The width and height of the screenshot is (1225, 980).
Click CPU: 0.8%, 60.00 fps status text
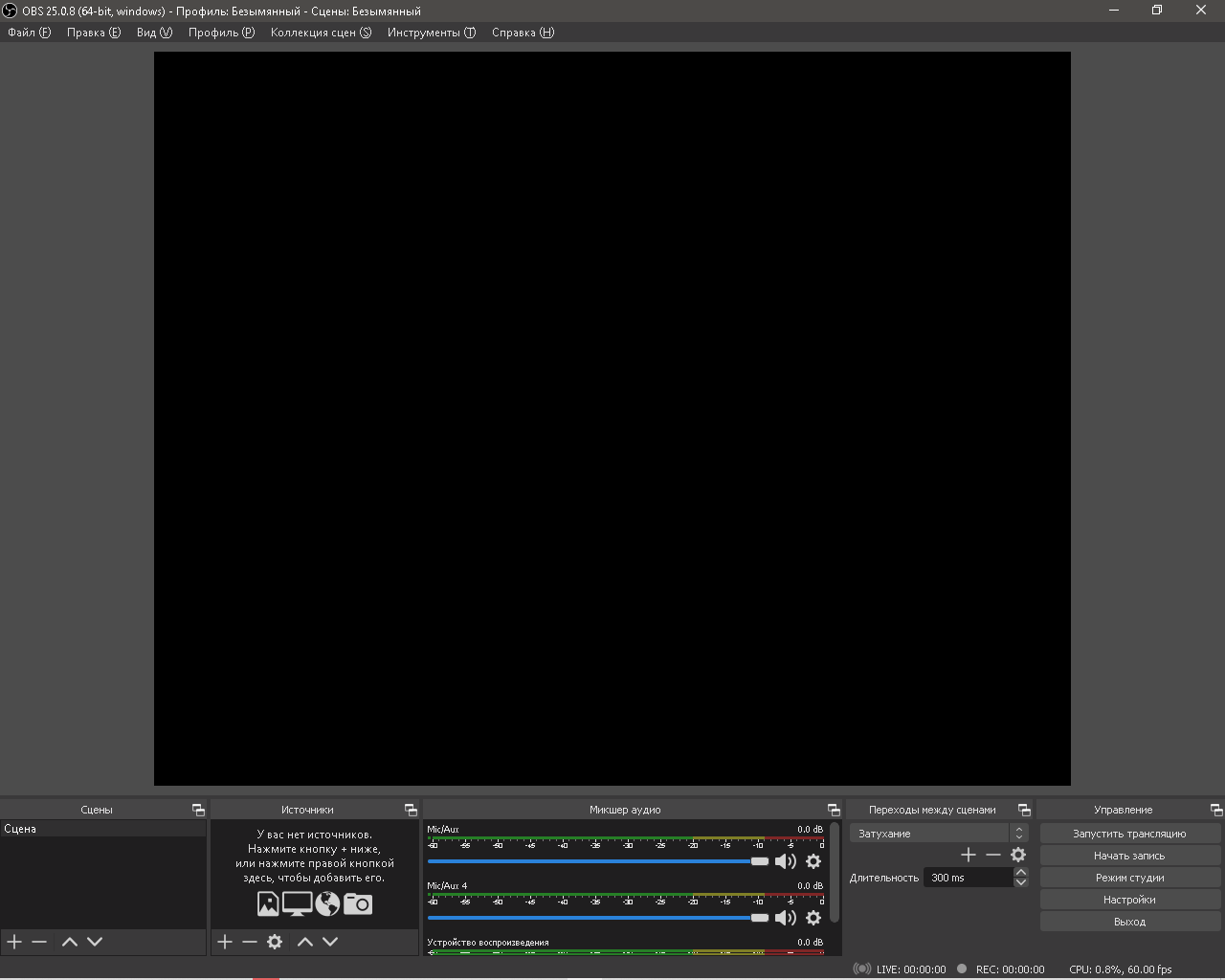click(x=1120, y=969)
